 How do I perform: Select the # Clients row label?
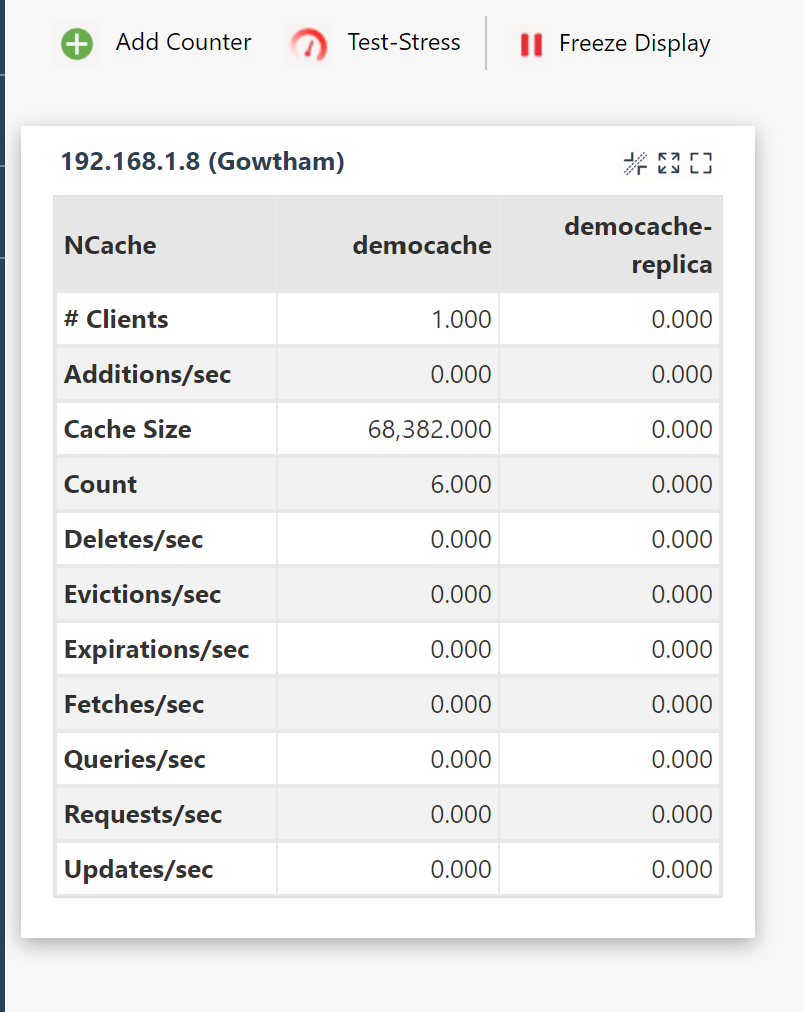pyautogui.click(x=116, y=319)
